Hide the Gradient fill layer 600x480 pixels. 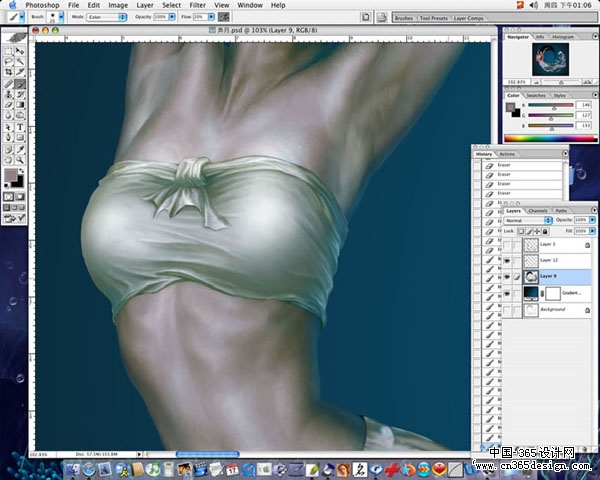coord(507,294)
